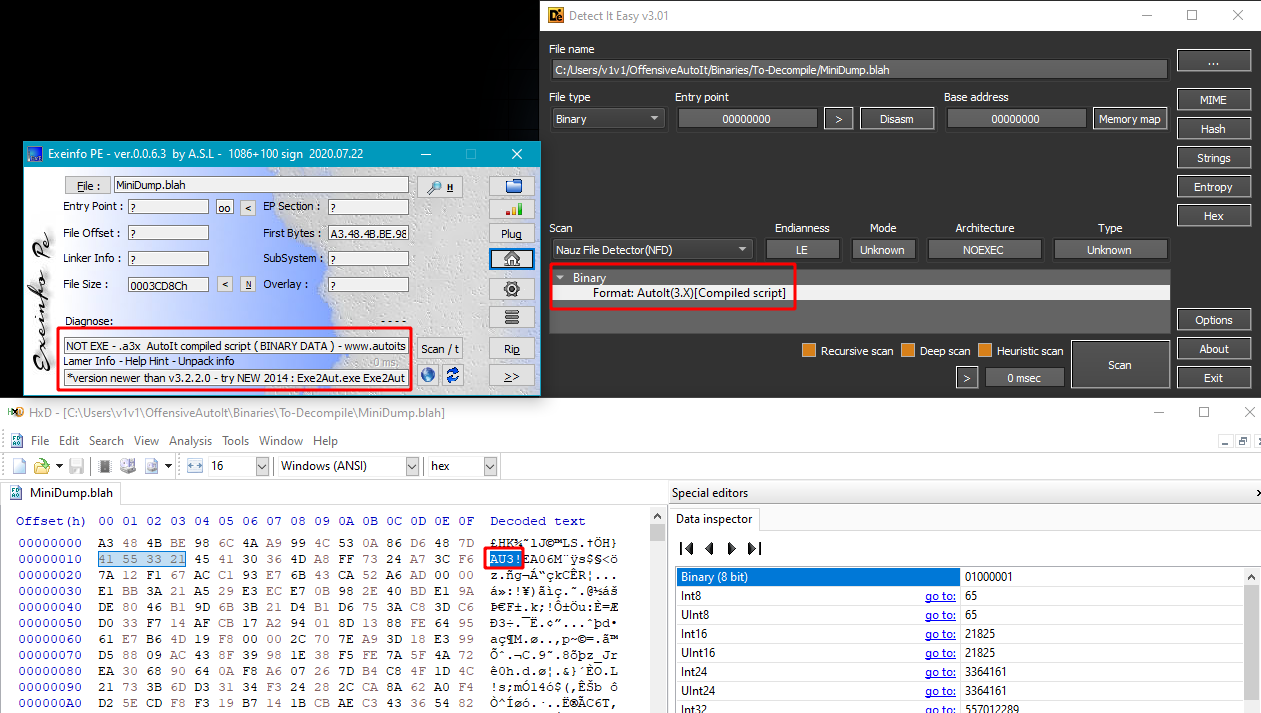Viewport: 1261px width, 713px height.
Task: Click the Disasm button
Action: 897,119
